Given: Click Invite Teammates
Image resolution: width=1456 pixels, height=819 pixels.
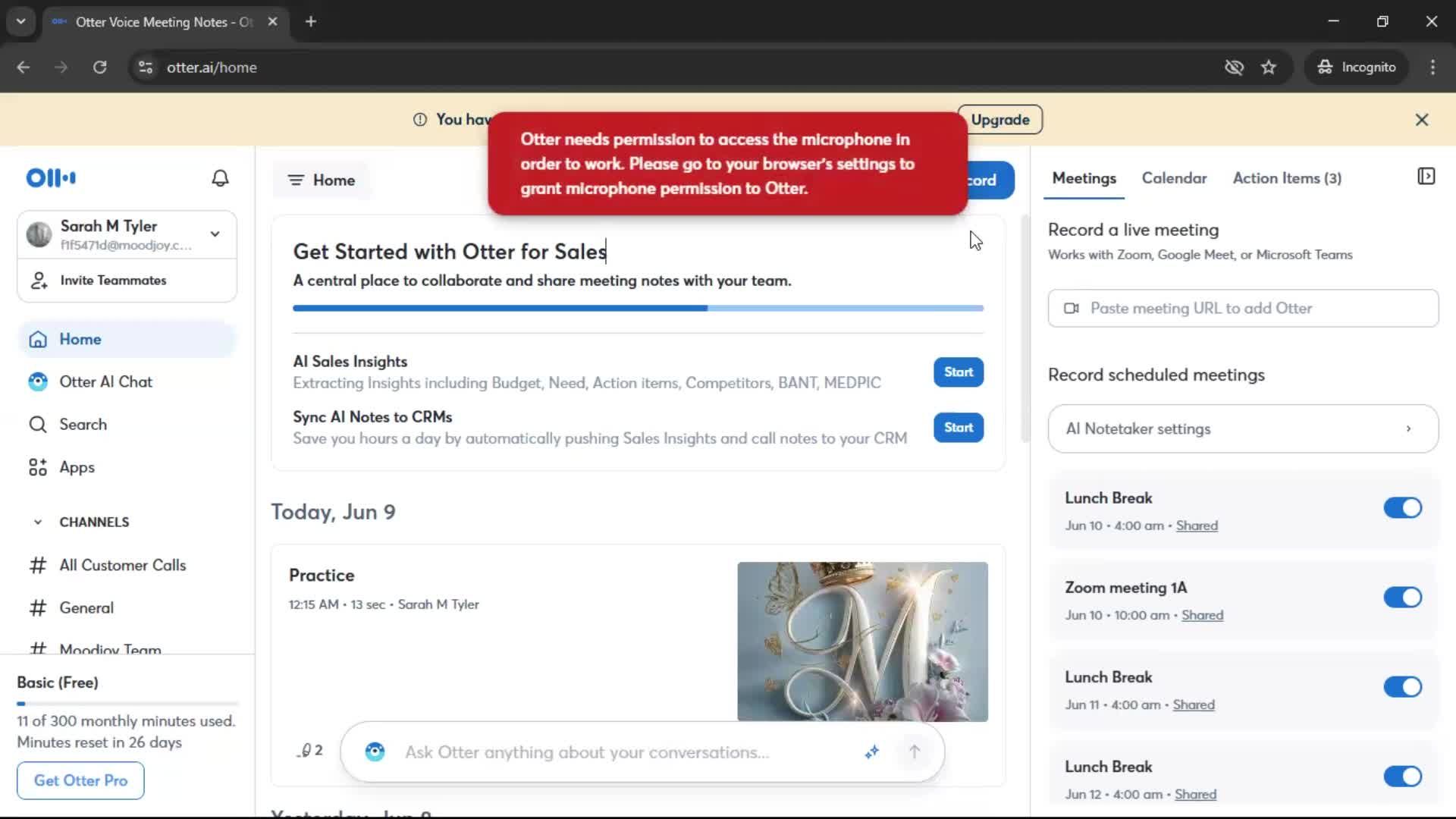Looking at the screenshot, I should [127, 281].
